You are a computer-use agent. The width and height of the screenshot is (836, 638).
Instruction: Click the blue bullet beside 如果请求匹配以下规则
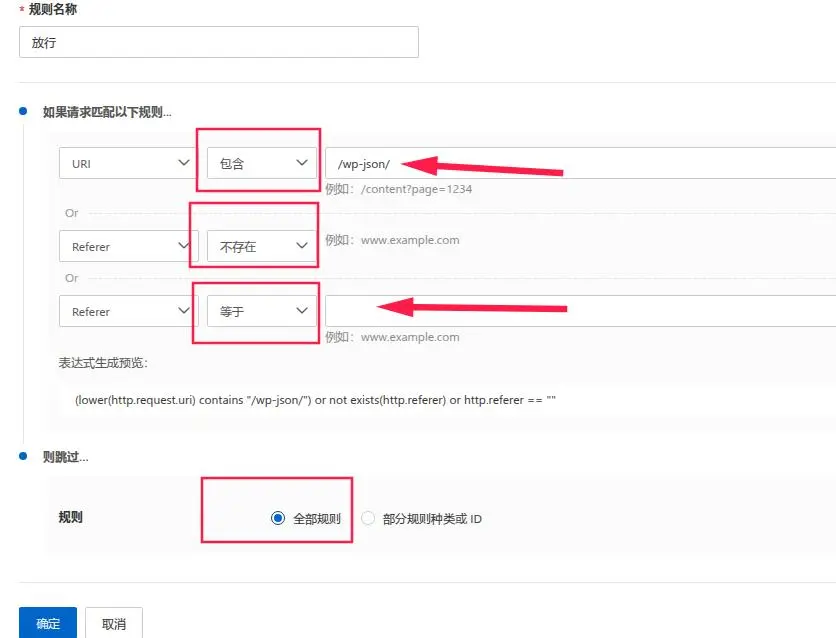click(x=22, y=112)
